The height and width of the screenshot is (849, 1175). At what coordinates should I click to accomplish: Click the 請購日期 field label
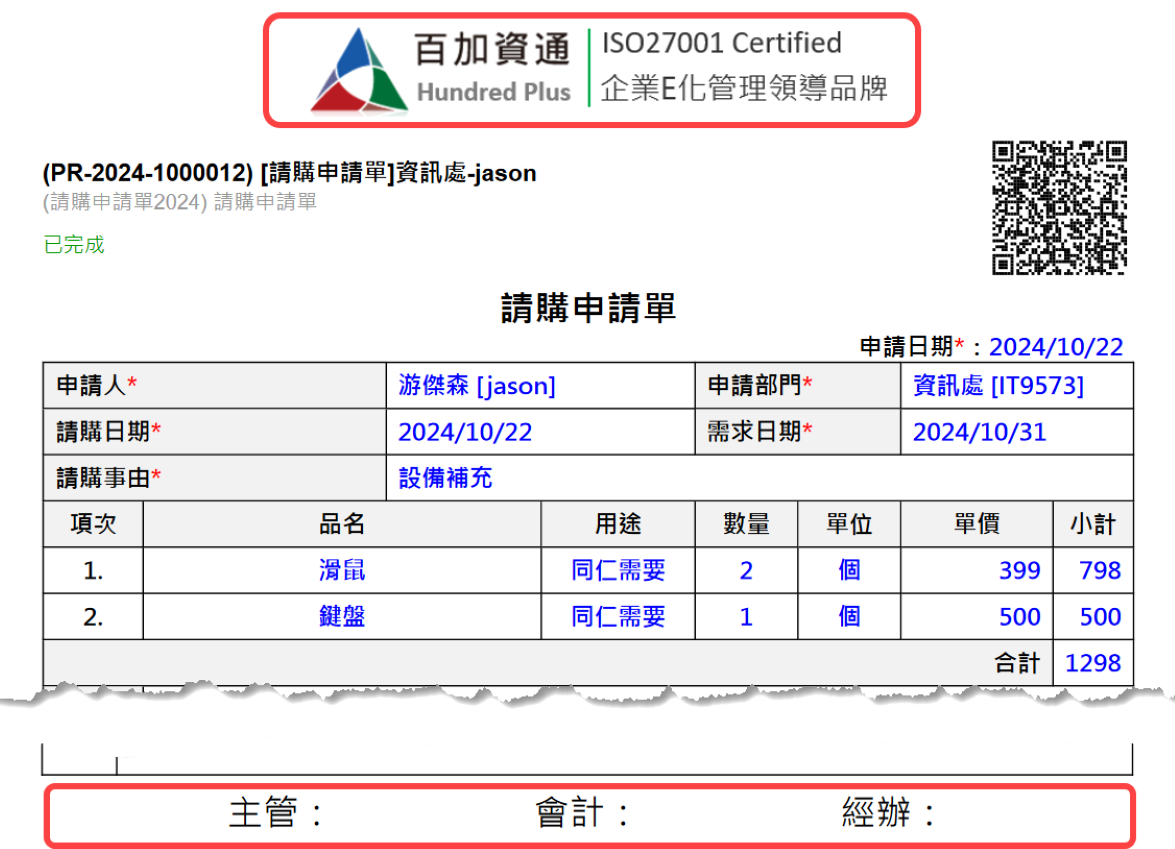tap(109, 432)
